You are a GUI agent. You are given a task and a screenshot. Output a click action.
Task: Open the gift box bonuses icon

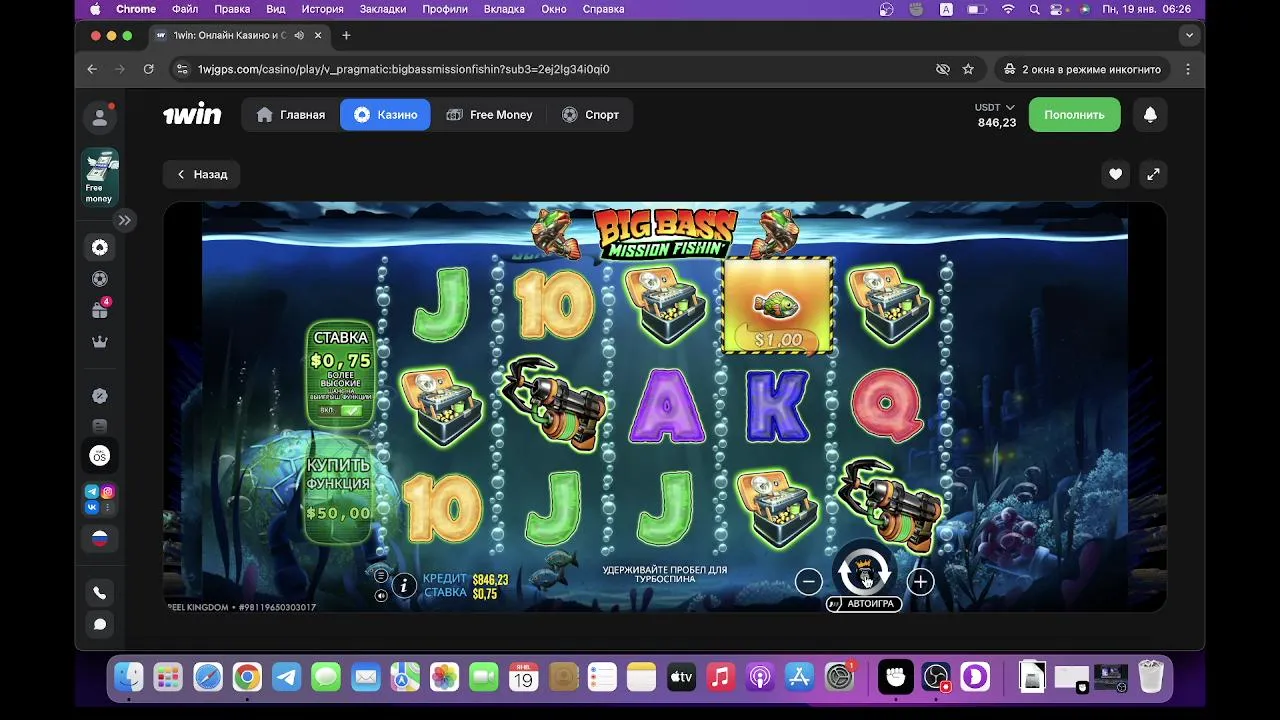coord(100,310)
